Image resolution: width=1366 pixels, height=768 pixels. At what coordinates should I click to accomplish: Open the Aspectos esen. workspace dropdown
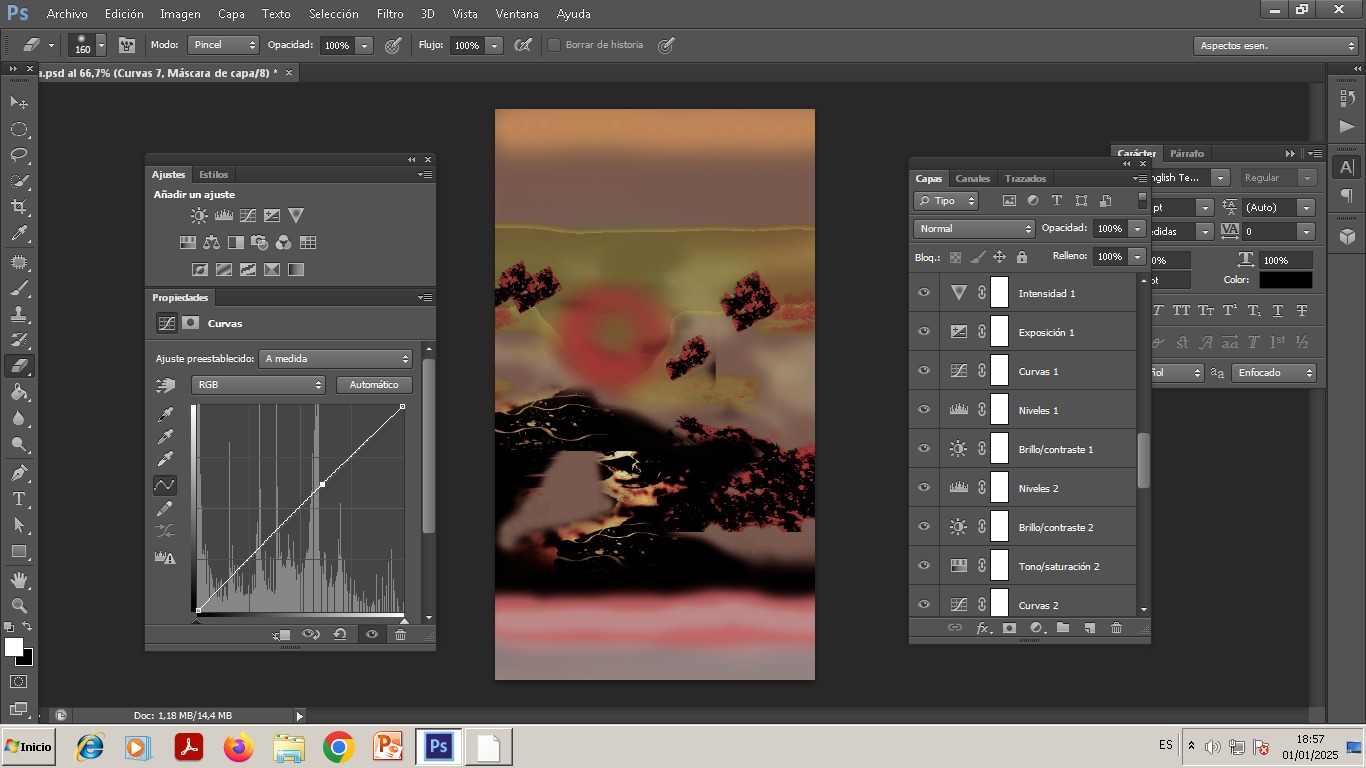(x=1275, y=46)
